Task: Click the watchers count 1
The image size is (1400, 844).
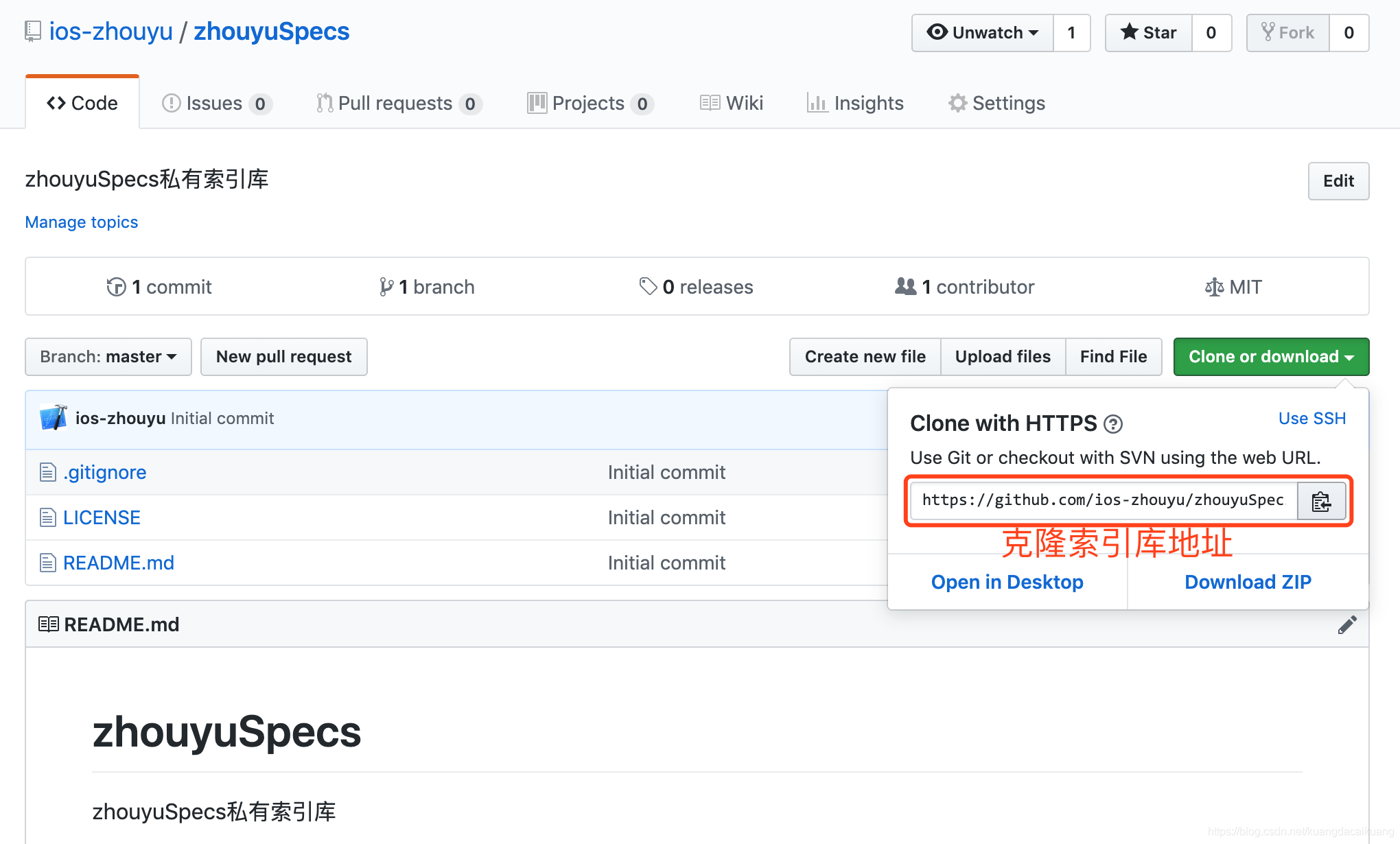Action: 1071,33
